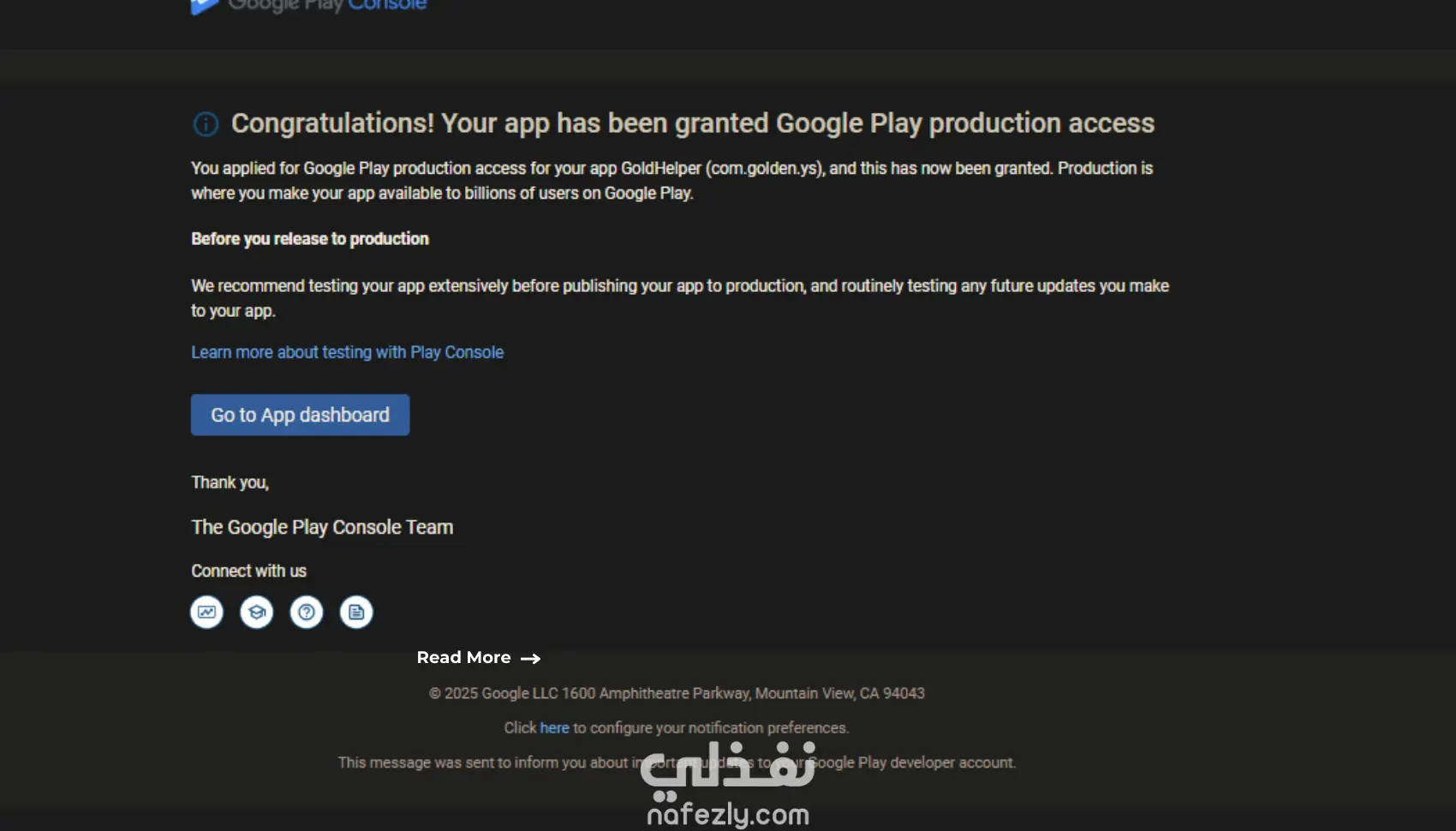Click the com.golden.ys package name text

pos(764,168)
